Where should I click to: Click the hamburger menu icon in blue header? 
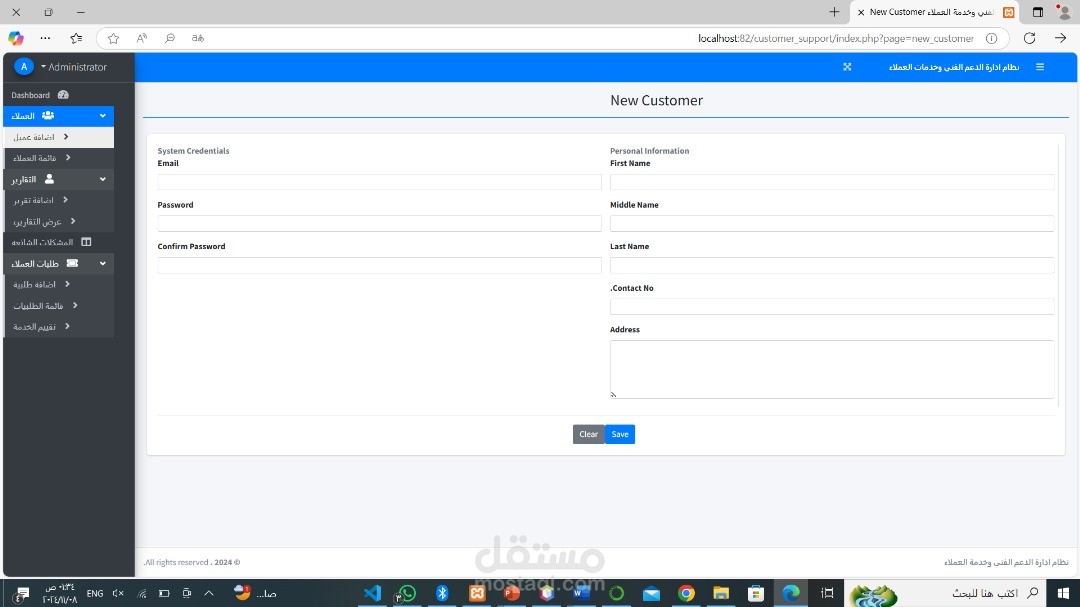click(1040, 67)
